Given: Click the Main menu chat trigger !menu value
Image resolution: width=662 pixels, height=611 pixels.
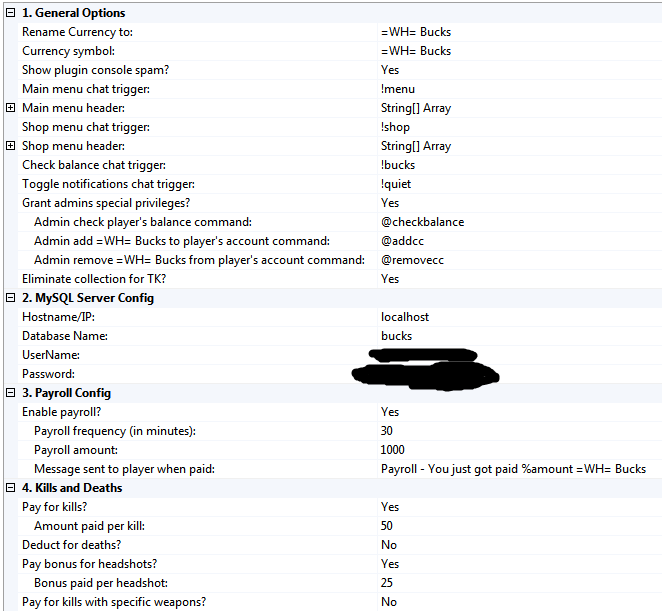Looking at the screenshot, I should pyautogui.click(x=397, y=89).
